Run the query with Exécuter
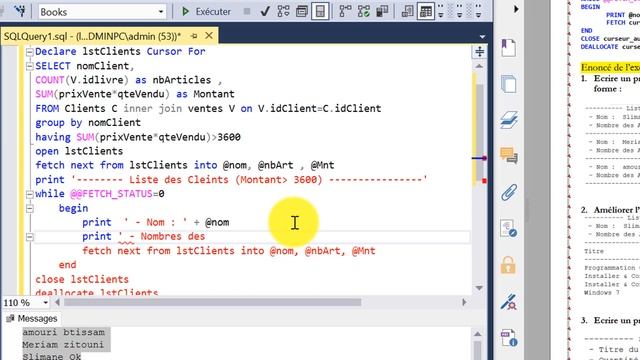 [206, 11]
